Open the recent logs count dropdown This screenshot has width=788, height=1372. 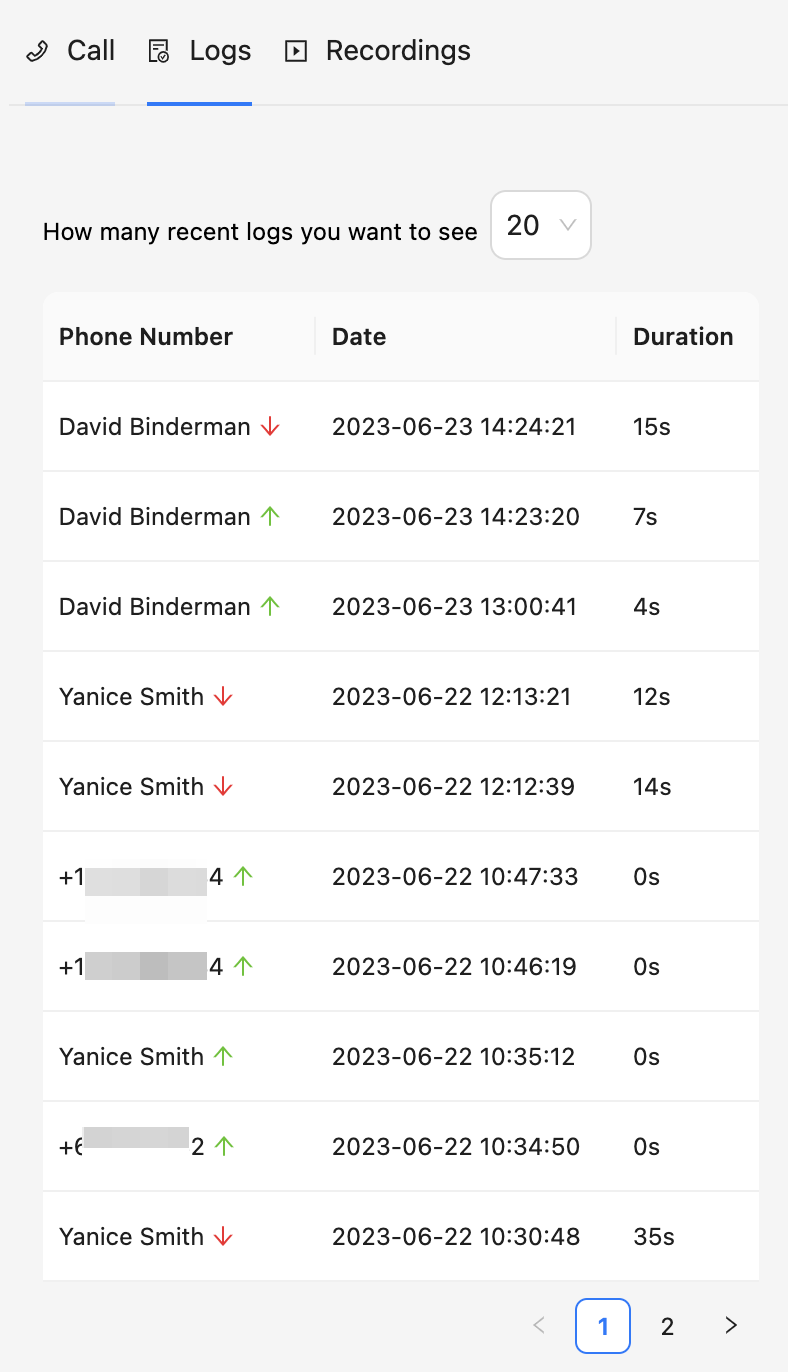click(540, 226)
